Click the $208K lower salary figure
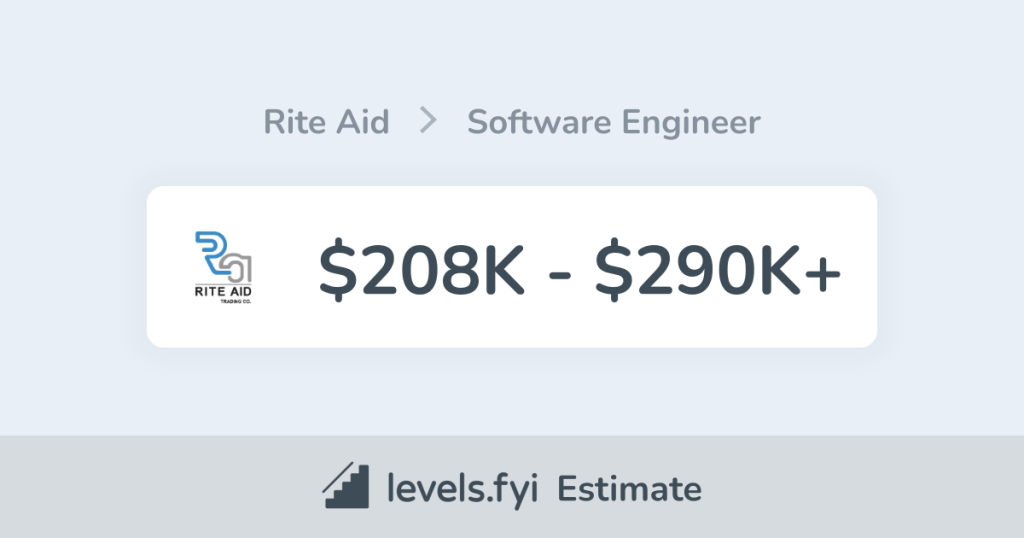Viewport: 1024px width, 538px height. pyautogui.click(x=421, y=268)
